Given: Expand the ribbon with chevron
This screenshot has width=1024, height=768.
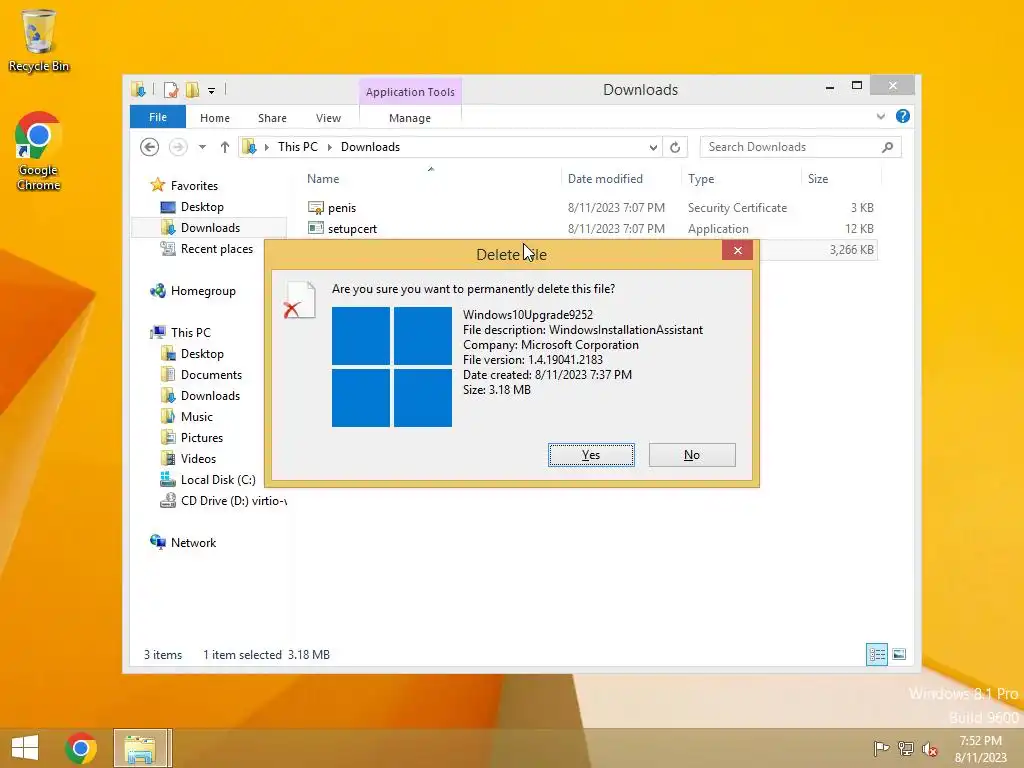Looking at the screenshot, I should coord(881,116).
